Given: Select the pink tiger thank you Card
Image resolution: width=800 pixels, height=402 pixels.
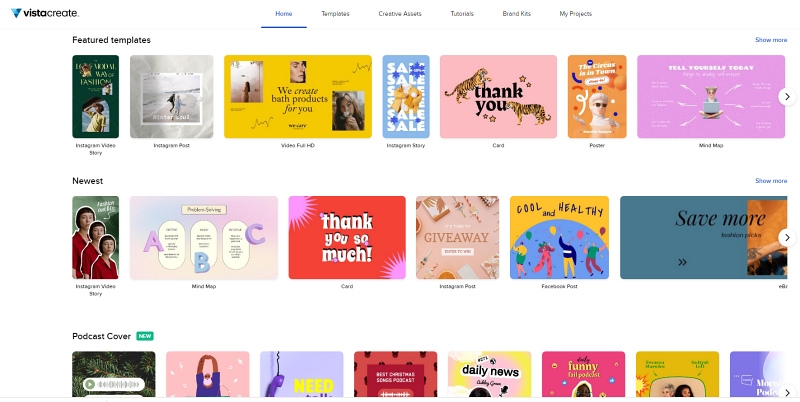Looking at the screenshot, I should click(498, 96).
